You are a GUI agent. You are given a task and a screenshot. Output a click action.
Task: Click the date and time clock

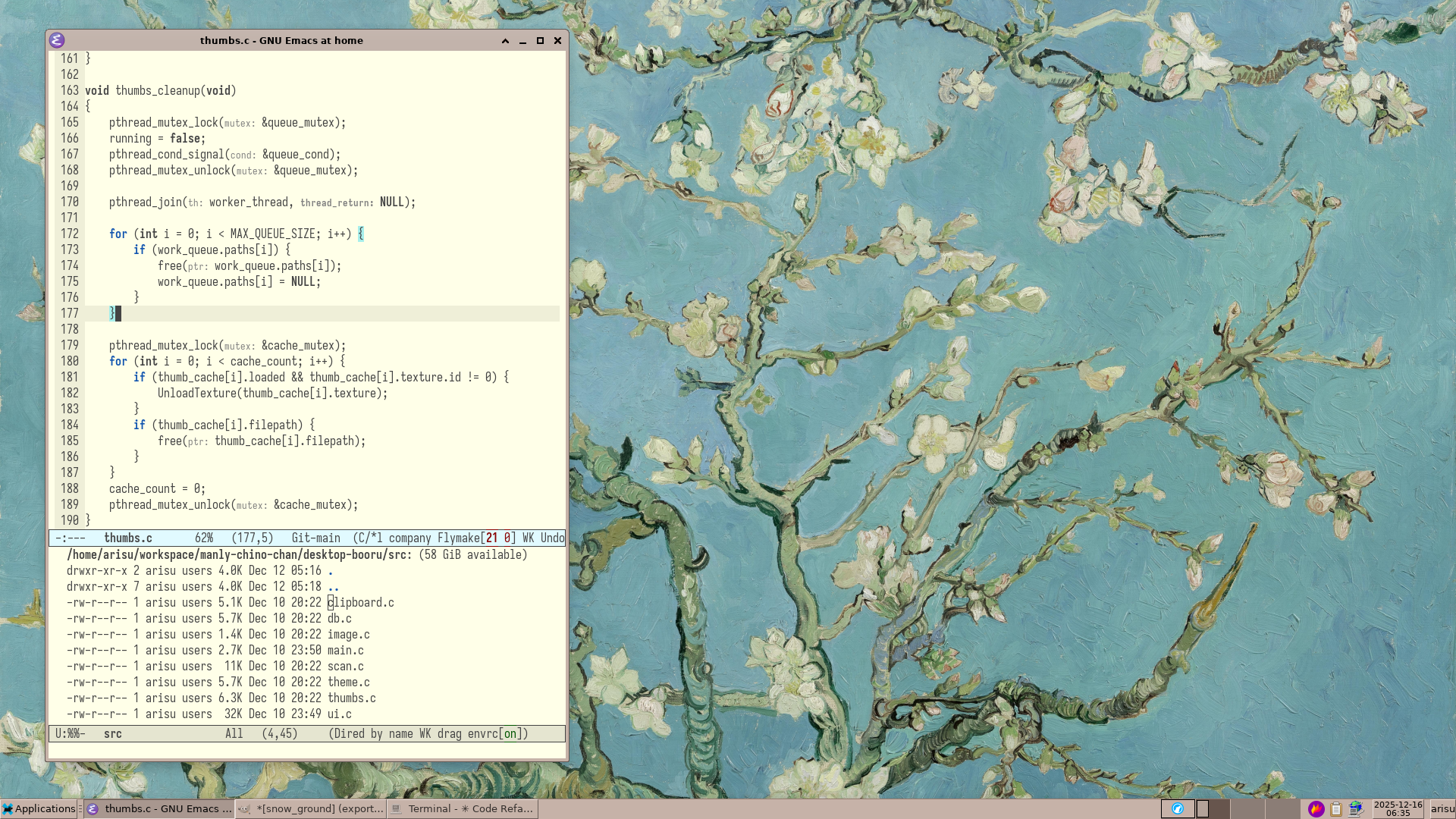click(x=1398, y=808)
